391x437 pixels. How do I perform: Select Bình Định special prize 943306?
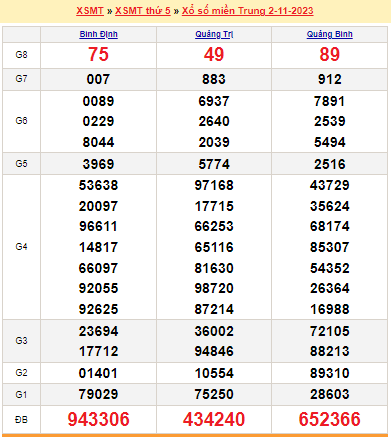coord(98,419)
